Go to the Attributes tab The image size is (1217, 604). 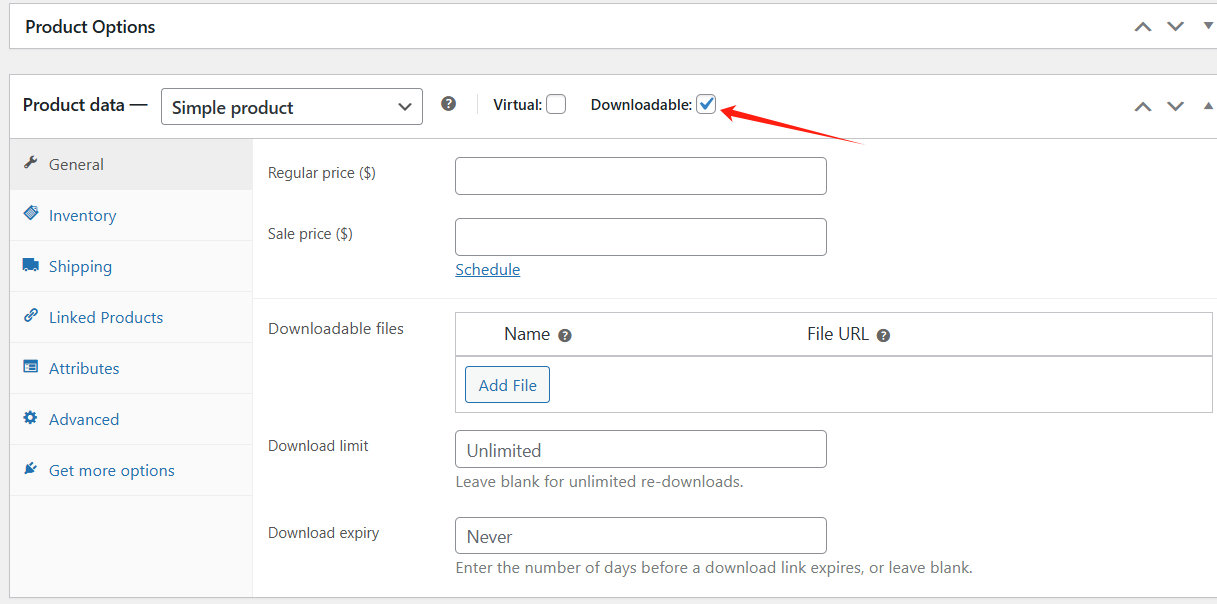click(131, 368)
